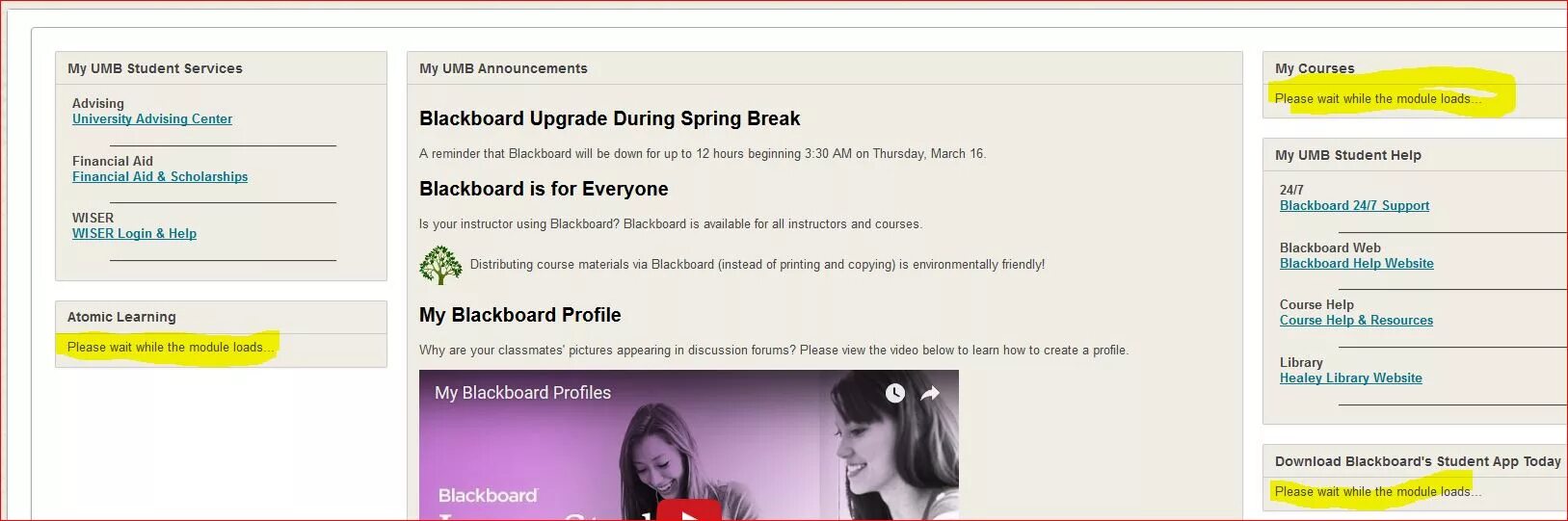Click the My UMB Announcements header
Viewport: 1568px width, 521px height.
click(x=503, y=68)
